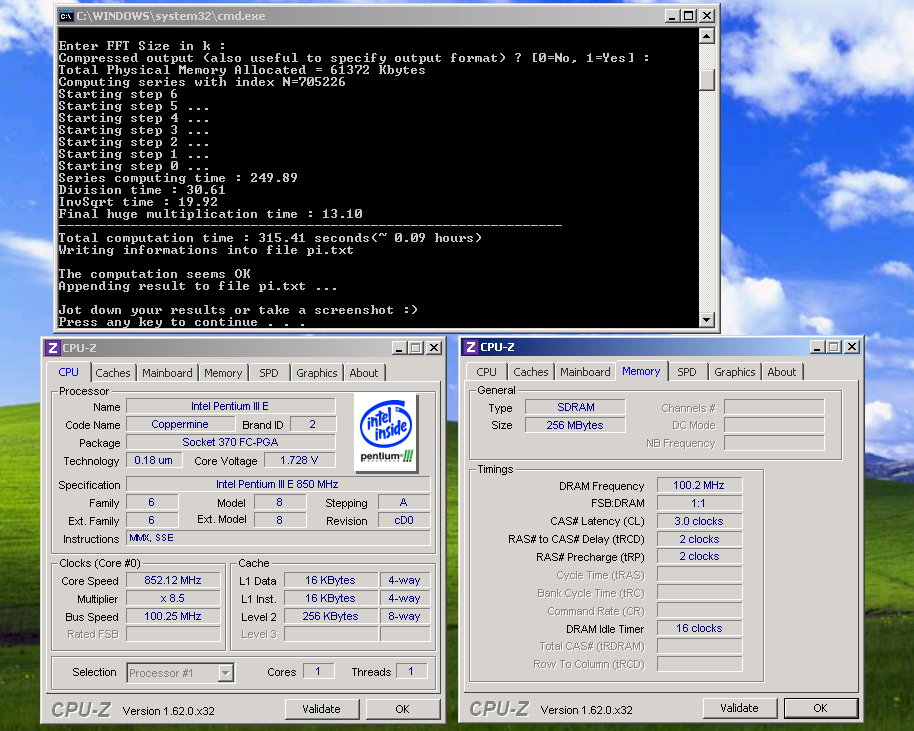The image size is (914, 731).
Task: Click the Multiplier value 'x 8.5'
Action: 173,598
